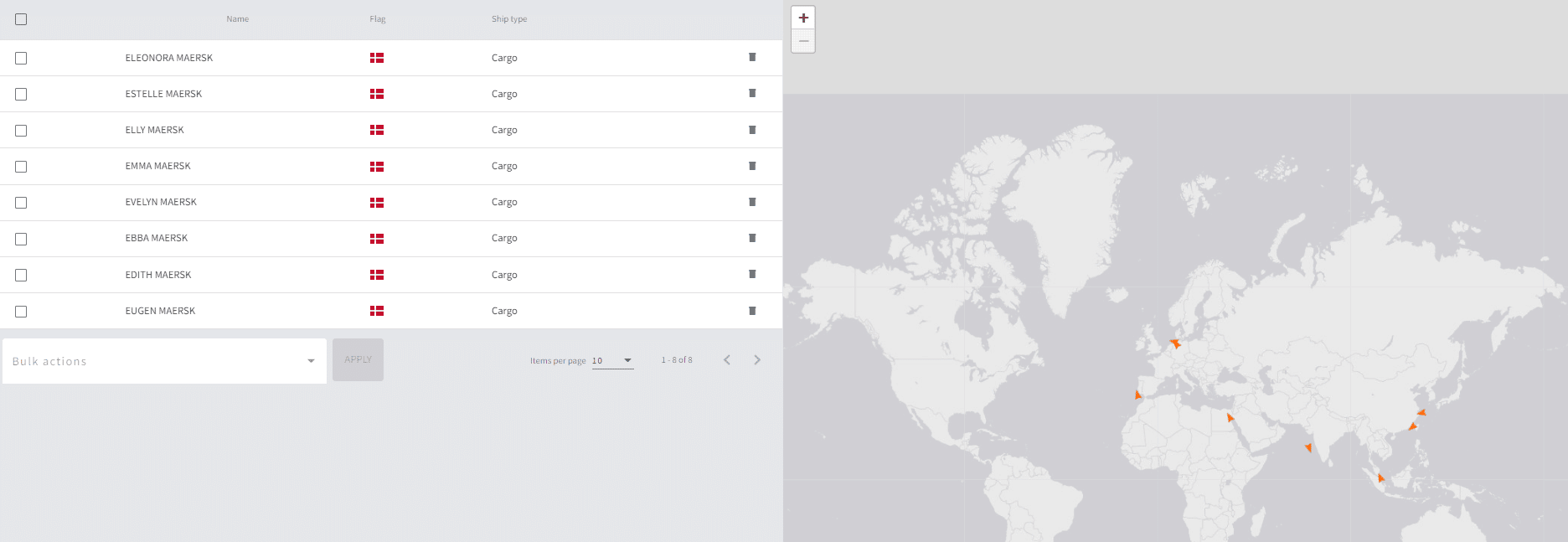Check the box for ELEONORA MAERSK
The width and height of the screenshot is (1568, 542).
point(21,58)
